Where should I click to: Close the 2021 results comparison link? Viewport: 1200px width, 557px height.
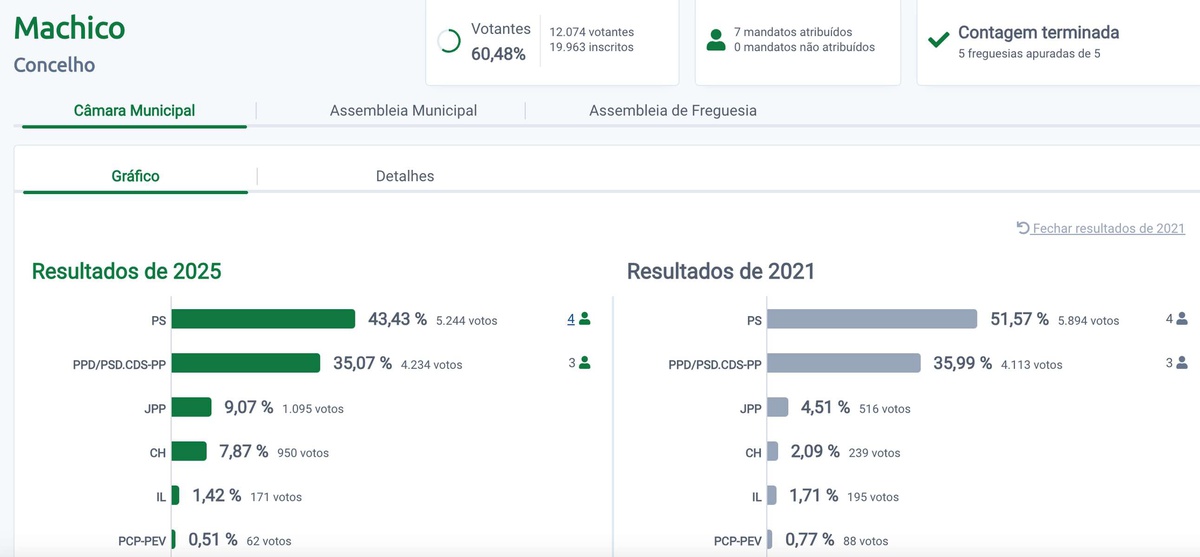coord(1108,229)
